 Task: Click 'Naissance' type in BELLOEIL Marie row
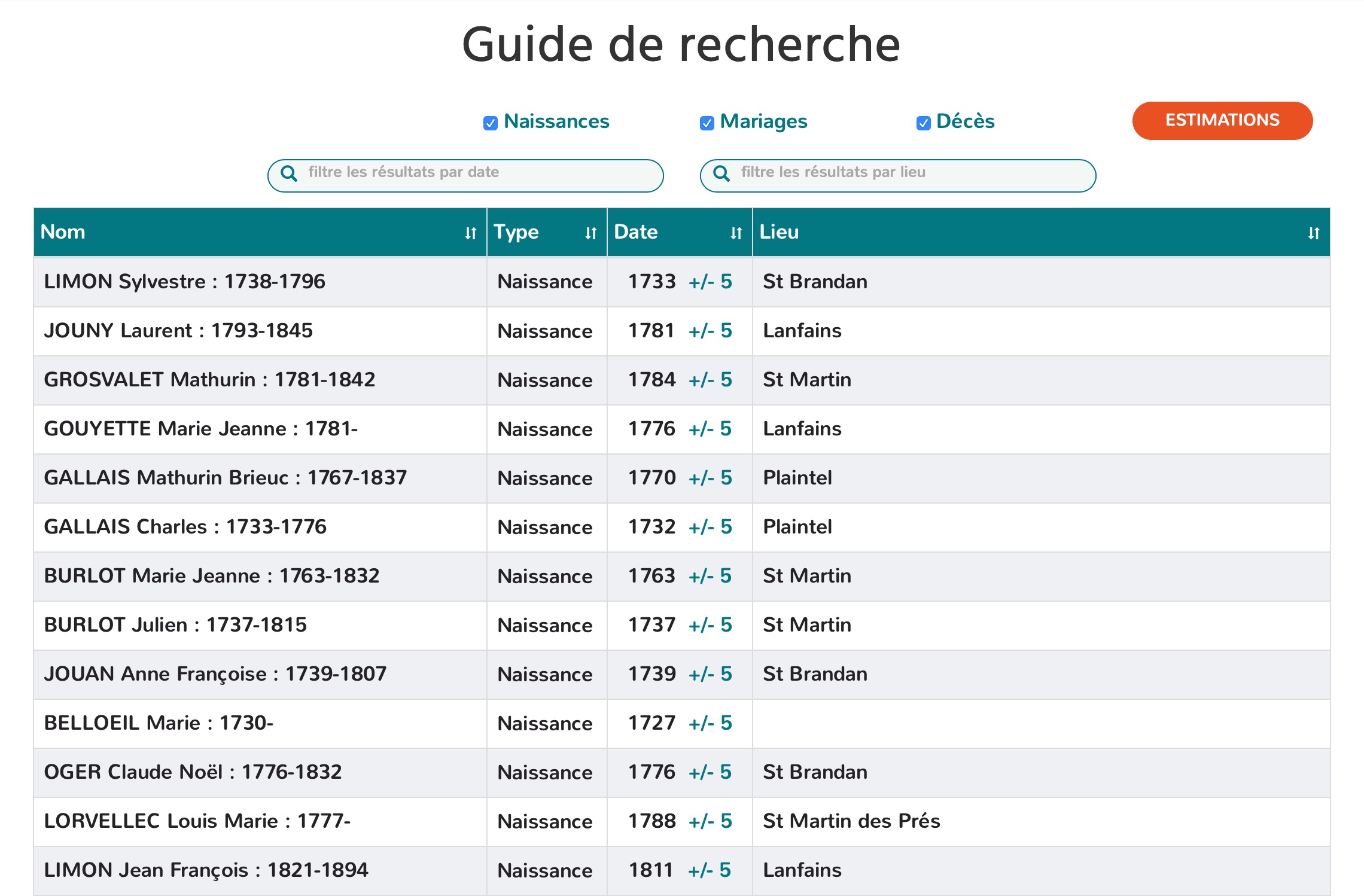(545, 724)
